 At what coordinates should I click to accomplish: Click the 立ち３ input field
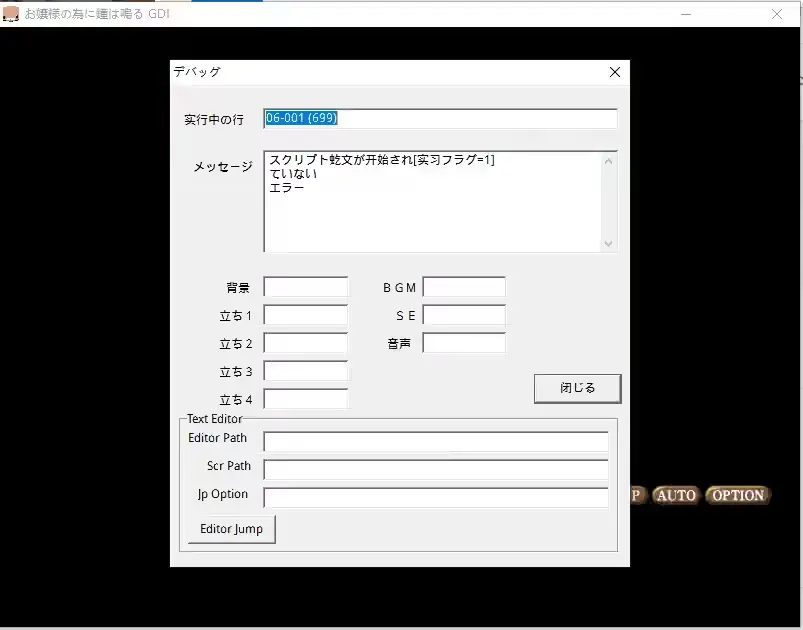306,371
